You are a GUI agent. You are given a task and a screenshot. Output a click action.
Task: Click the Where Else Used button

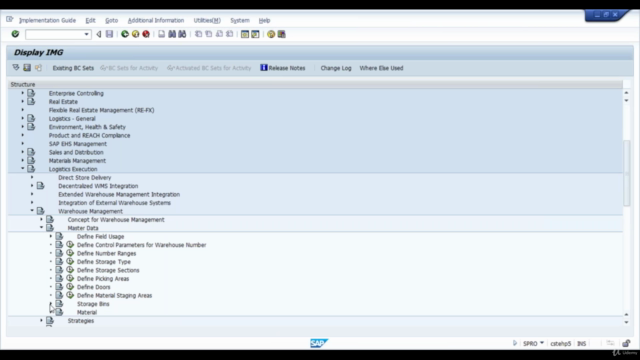(381, 68)
